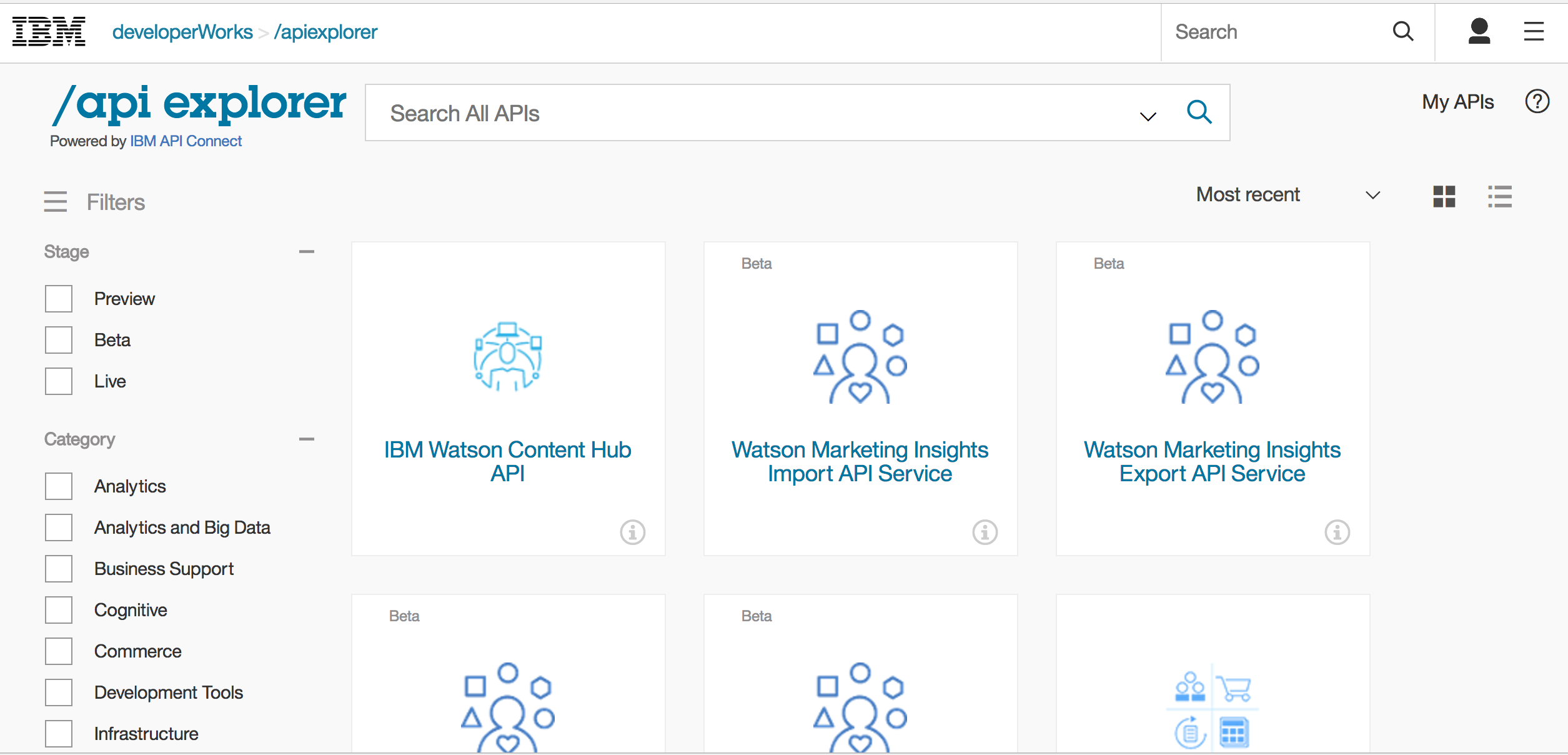Click Watson Marketing Insights Export card icon
This screenshot has width=1568, height=755.
tap(1213, 357)
